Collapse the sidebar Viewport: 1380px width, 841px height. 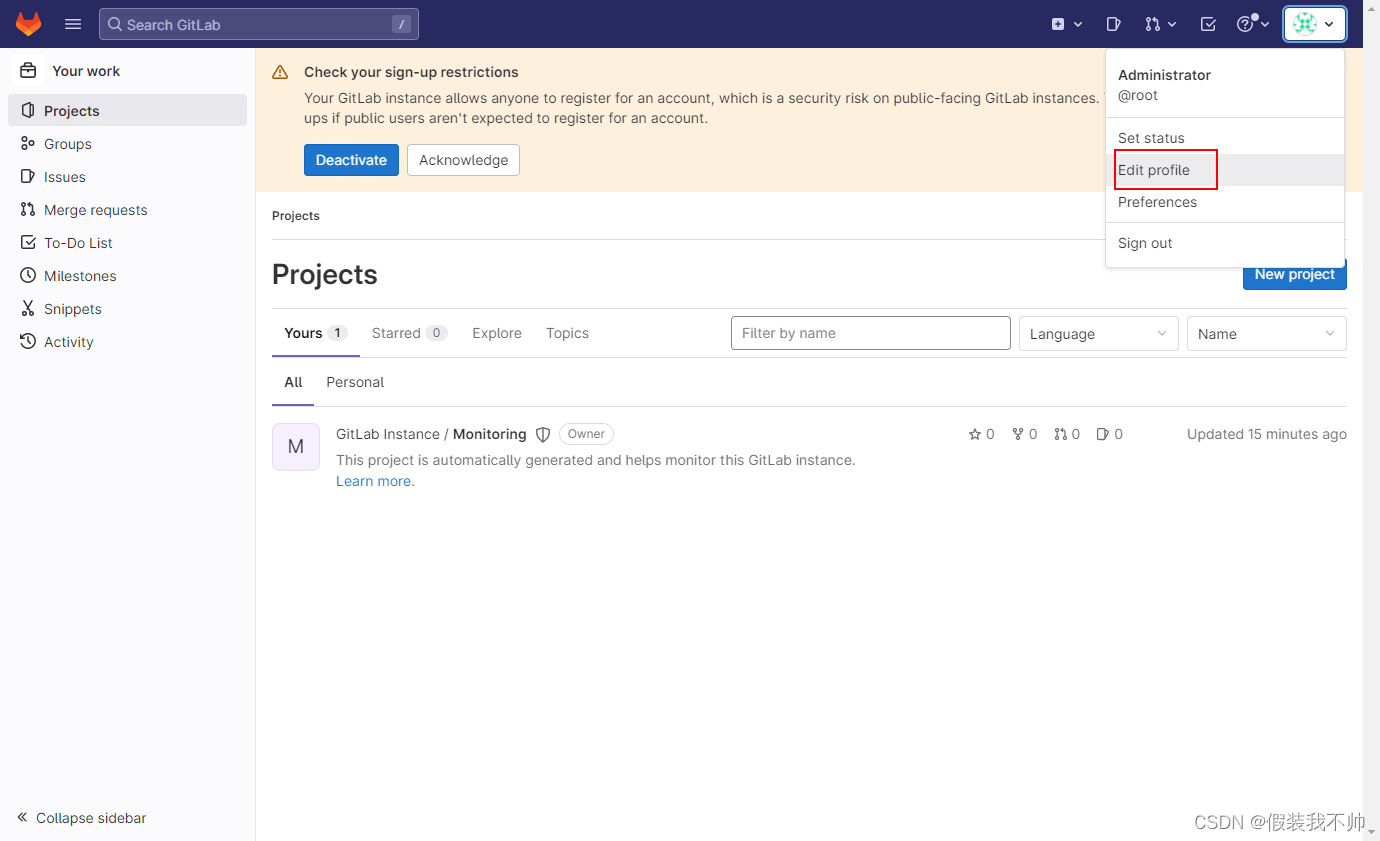point(82,818)
